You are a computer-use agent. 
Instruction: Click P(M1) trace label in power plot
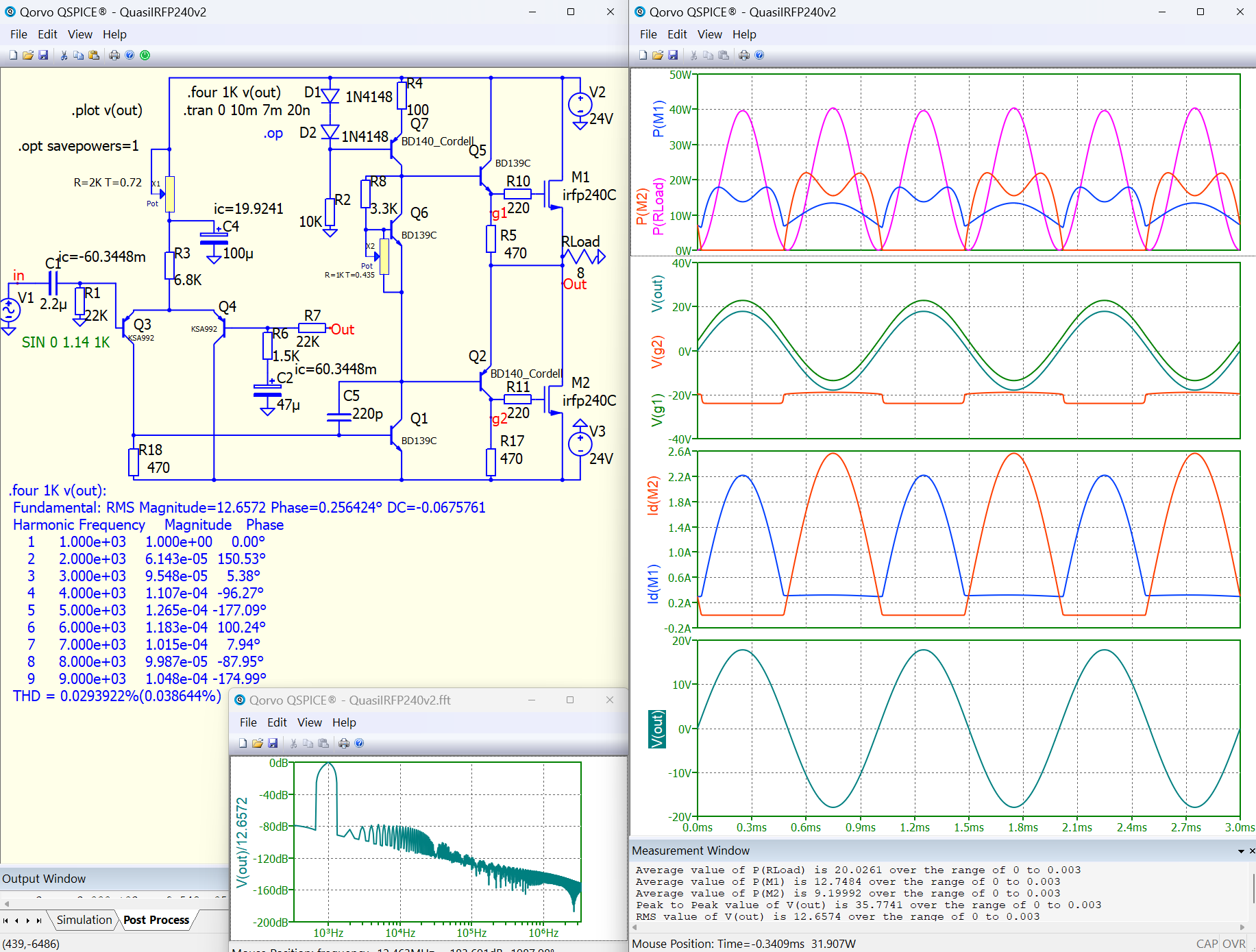[x=658, y=119]
